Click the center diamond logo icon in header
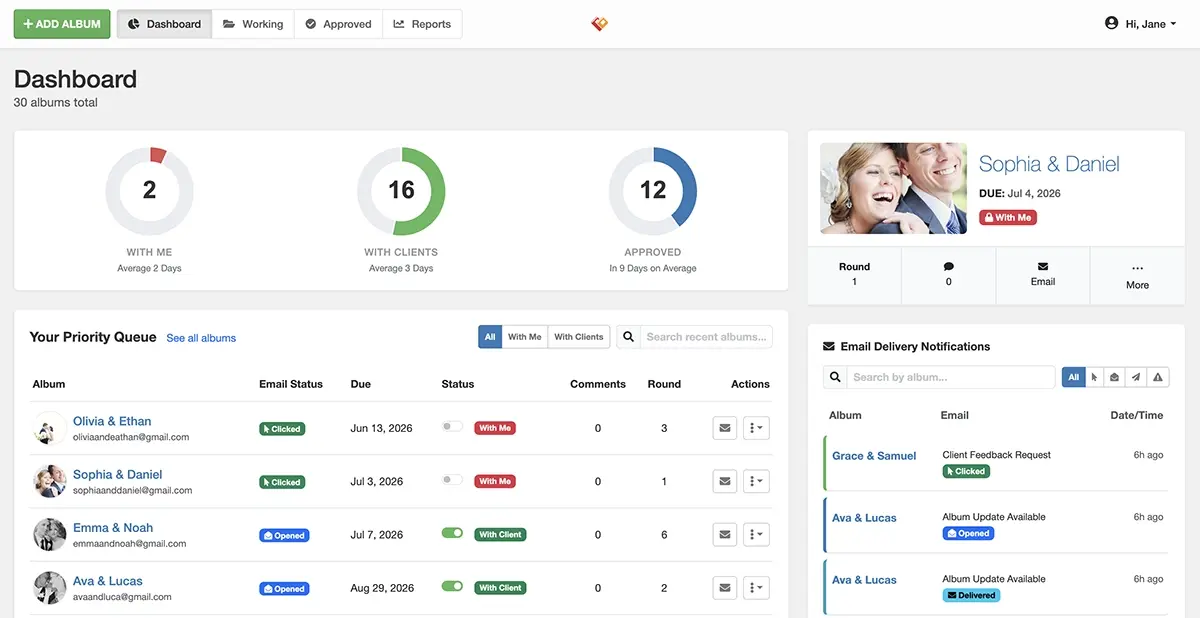This screenshot has height=618, width=1200. click(x=599, y=23)
